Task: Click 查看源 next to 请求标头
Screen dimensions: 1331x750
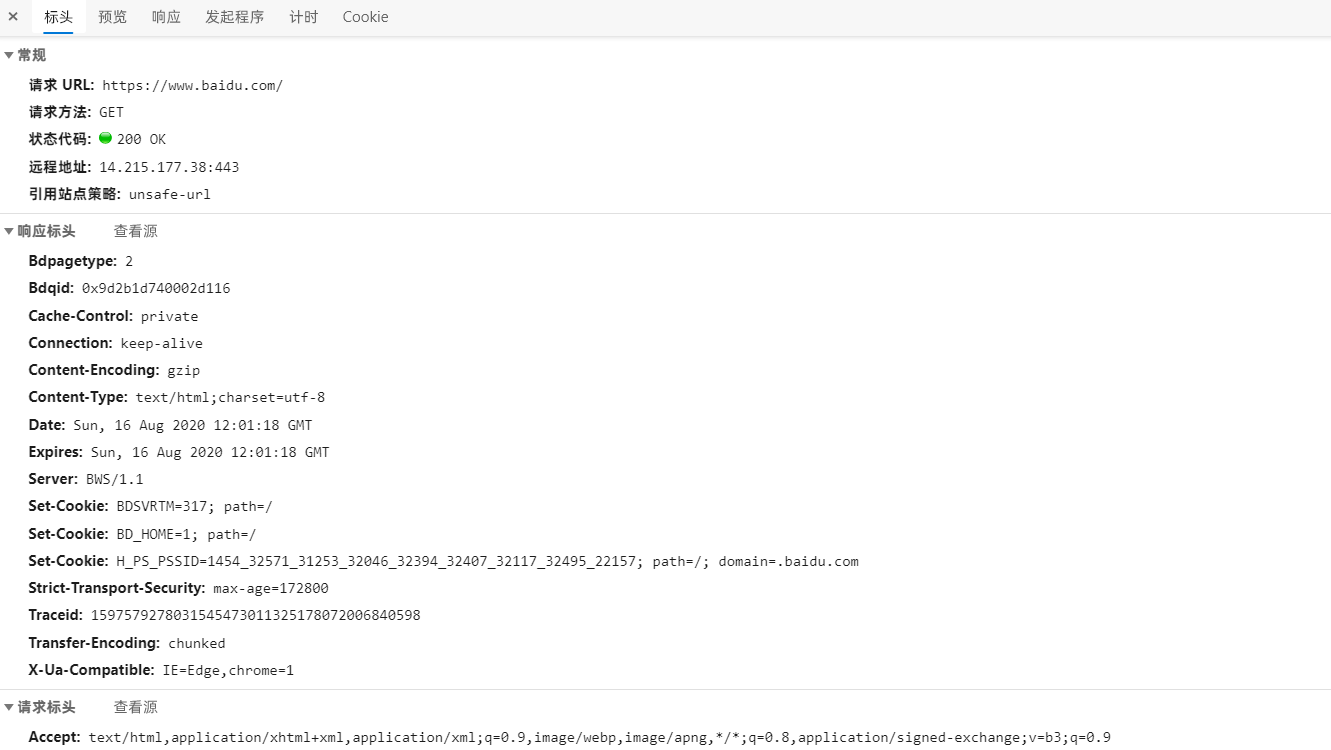Action: [135, 707]
